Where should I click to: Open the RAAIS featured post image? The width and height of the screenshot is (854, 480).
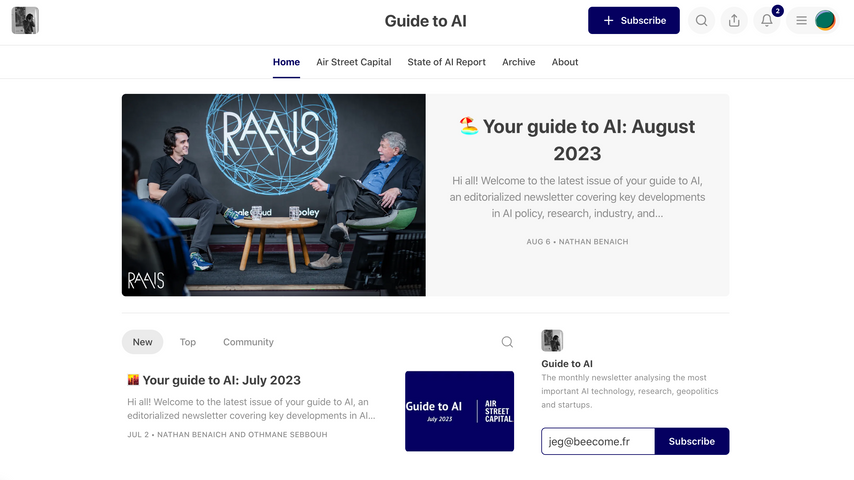coord(273,195)
